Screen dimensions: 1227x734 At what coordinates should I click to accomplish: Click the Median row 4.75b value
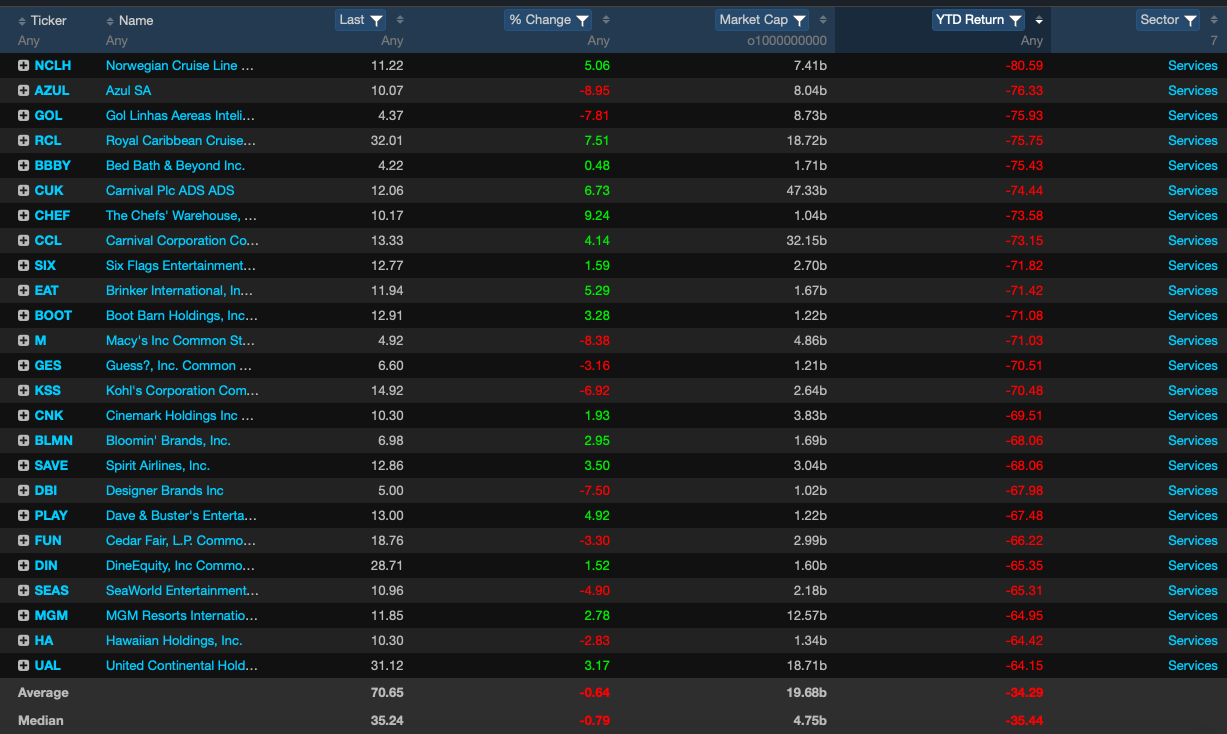pos(809,720)
